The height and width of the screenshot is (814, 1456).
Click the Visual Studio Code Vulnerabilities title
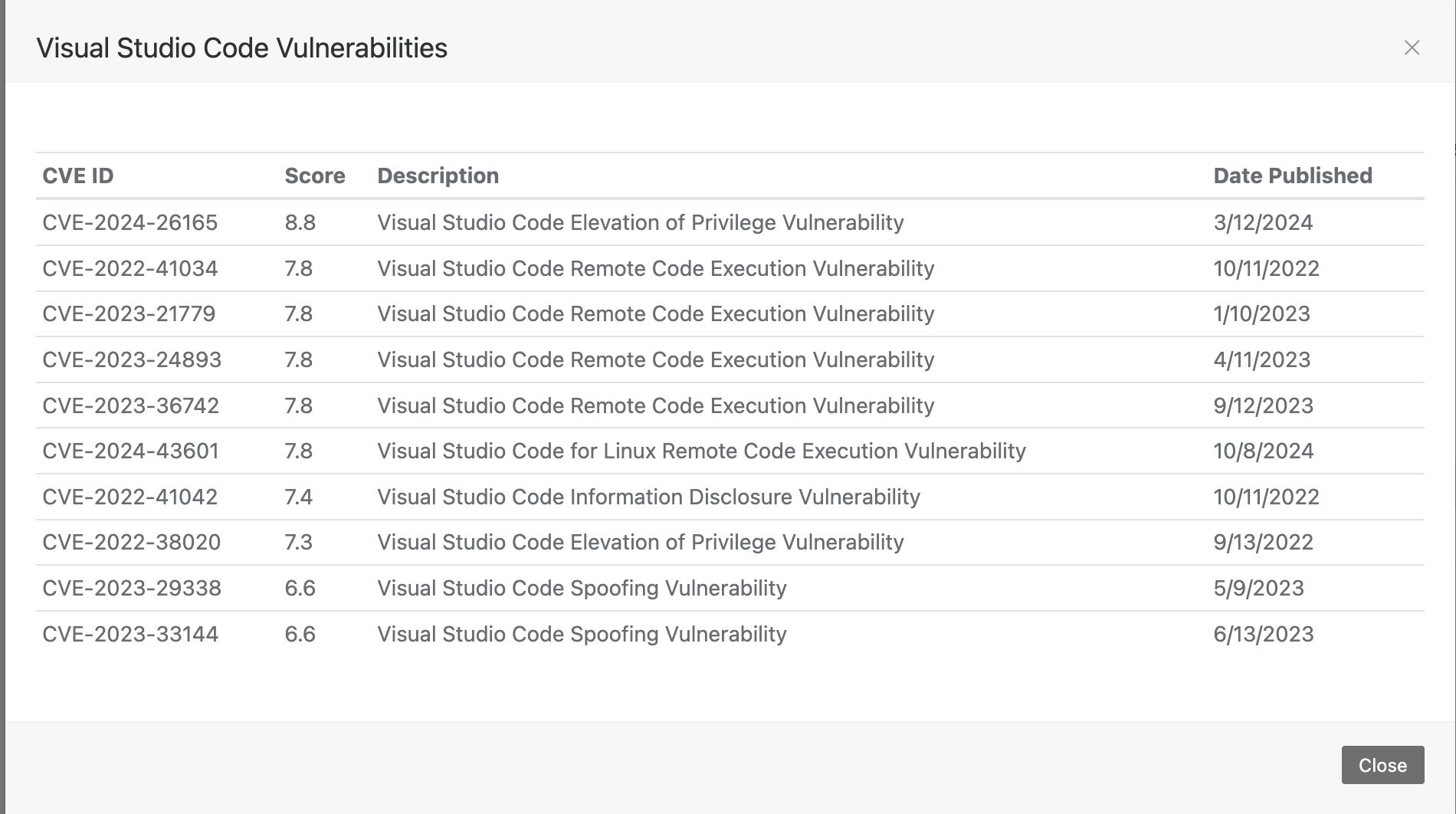coord(242,48)
